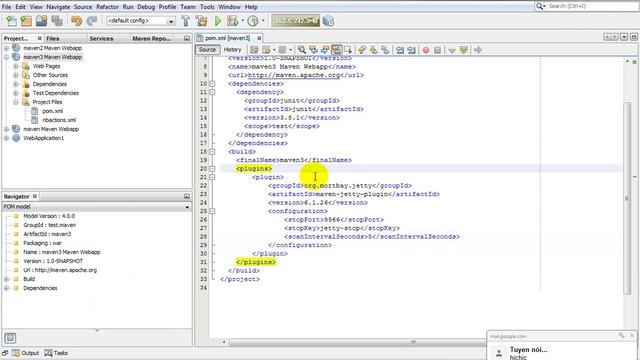Click the Save All toolbar icon

point(57,21)
